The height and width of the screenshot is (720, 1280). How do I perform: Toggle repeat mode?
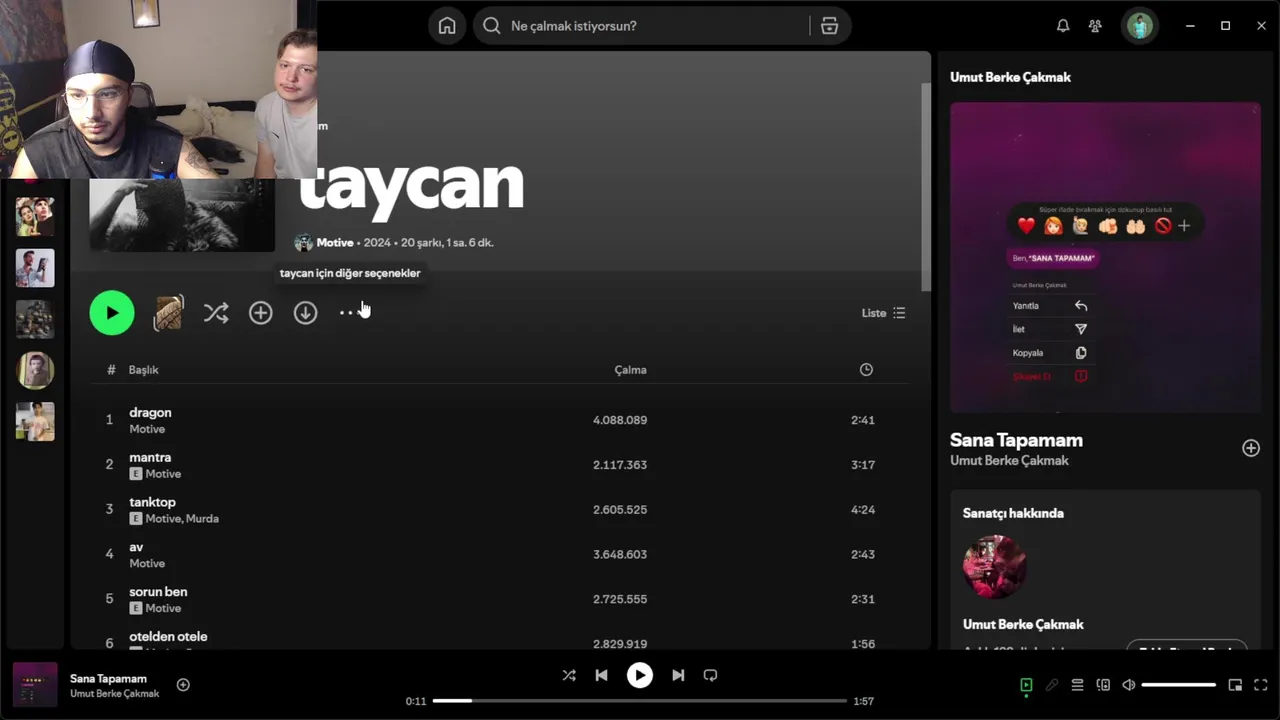click(710, 675)
